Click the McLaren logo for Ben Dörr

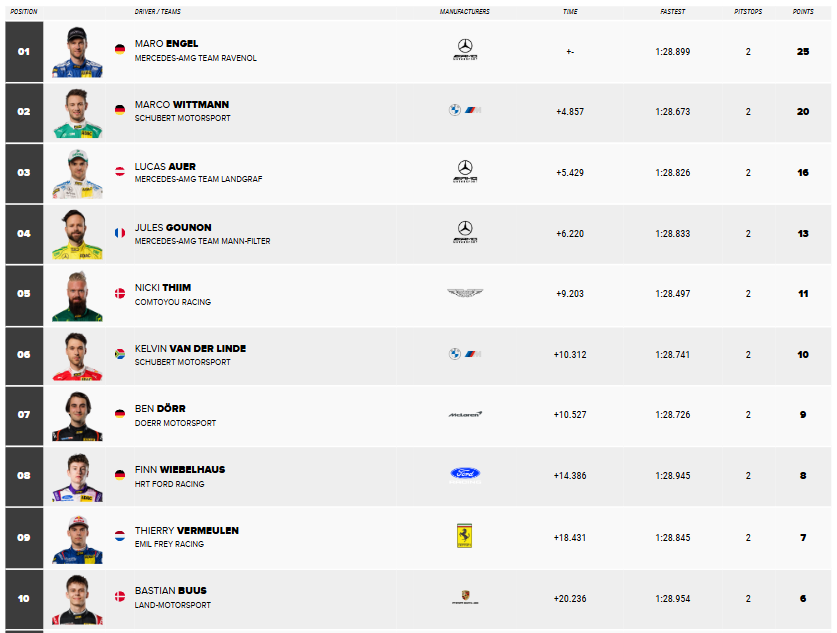coord(465,414)
